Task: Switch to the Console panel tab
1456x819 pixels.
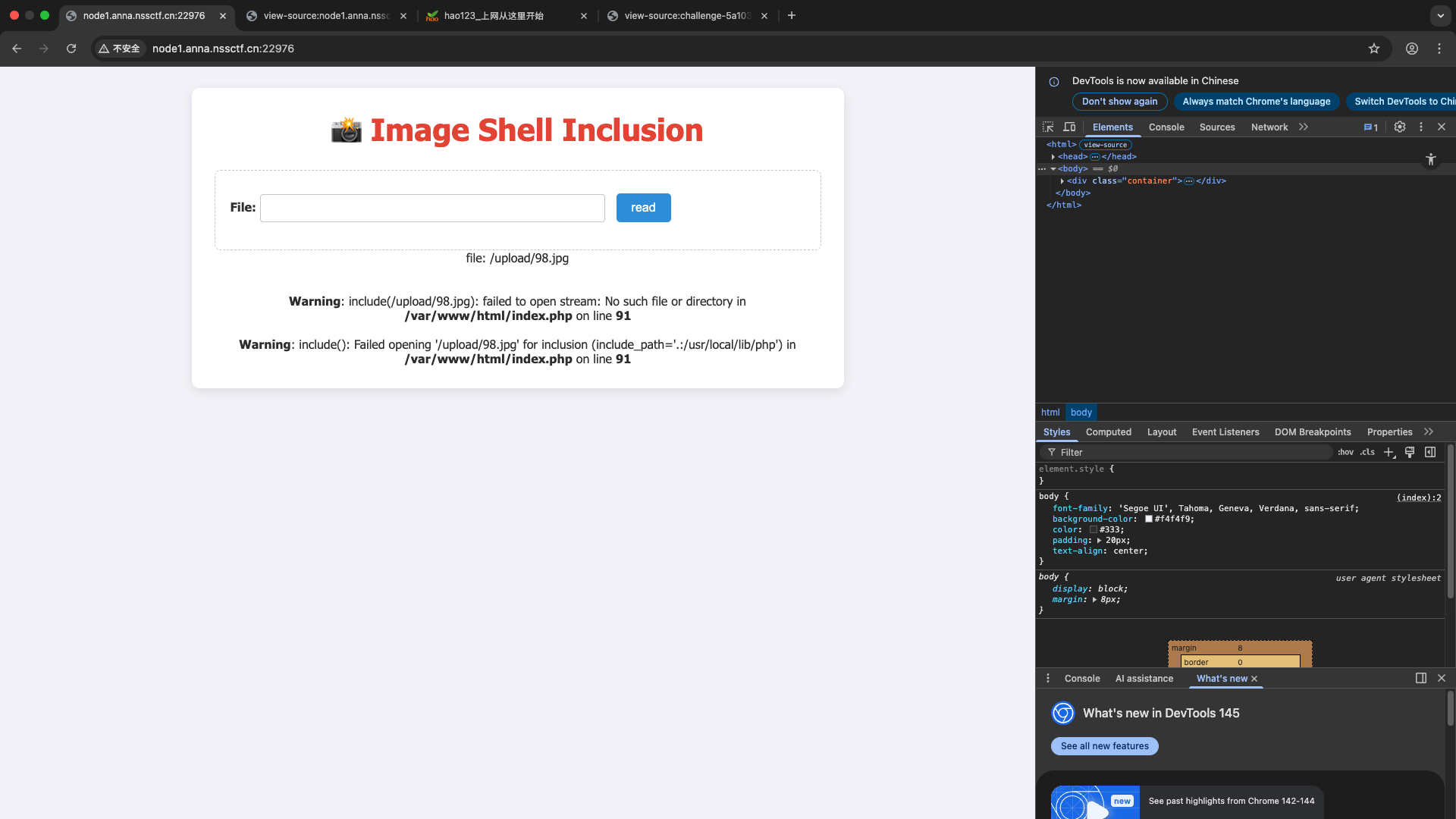Action: 1166,127
